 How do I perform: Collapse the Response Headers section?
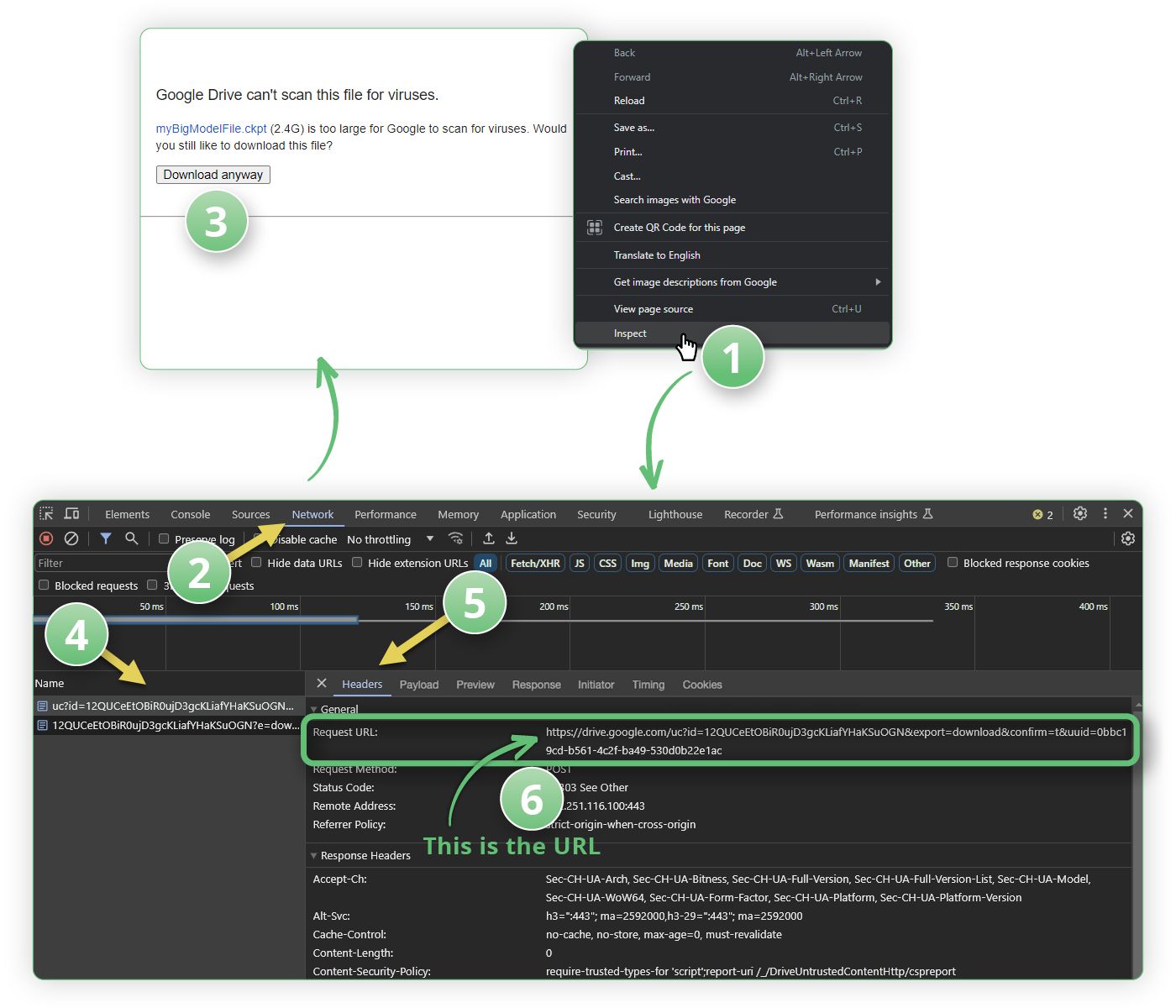click(314, 856)
